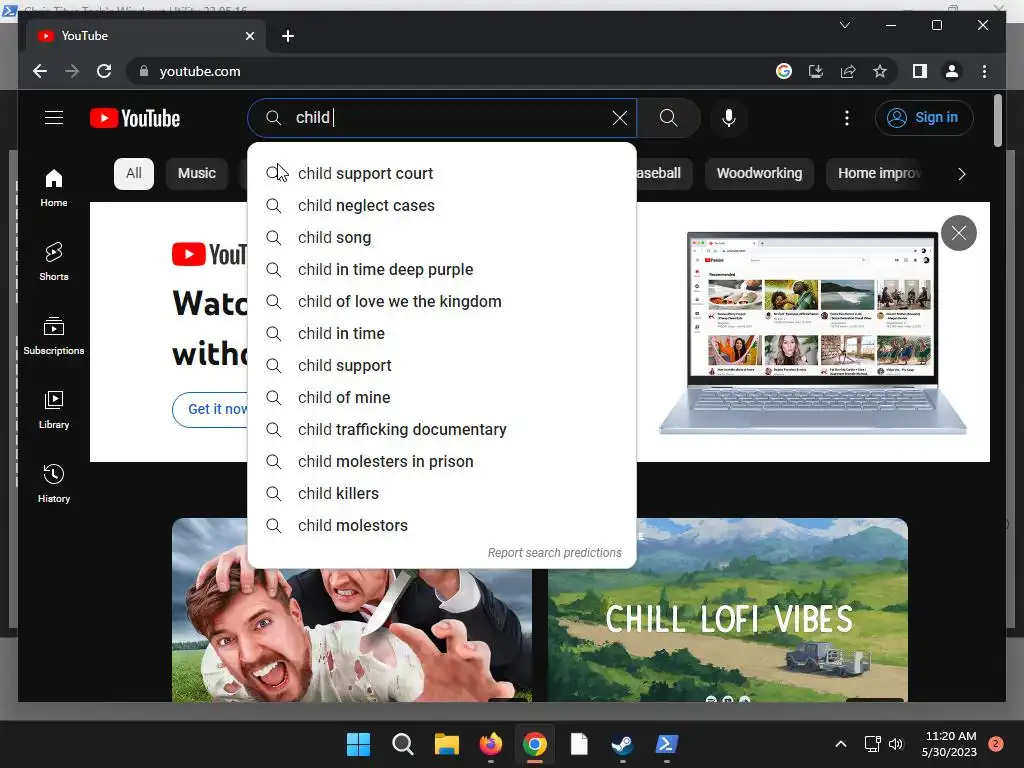The height and width of the screenshot is (768, 1024).
Task: Open PowerShell from the taskbar
Action: tap(666, 744)
